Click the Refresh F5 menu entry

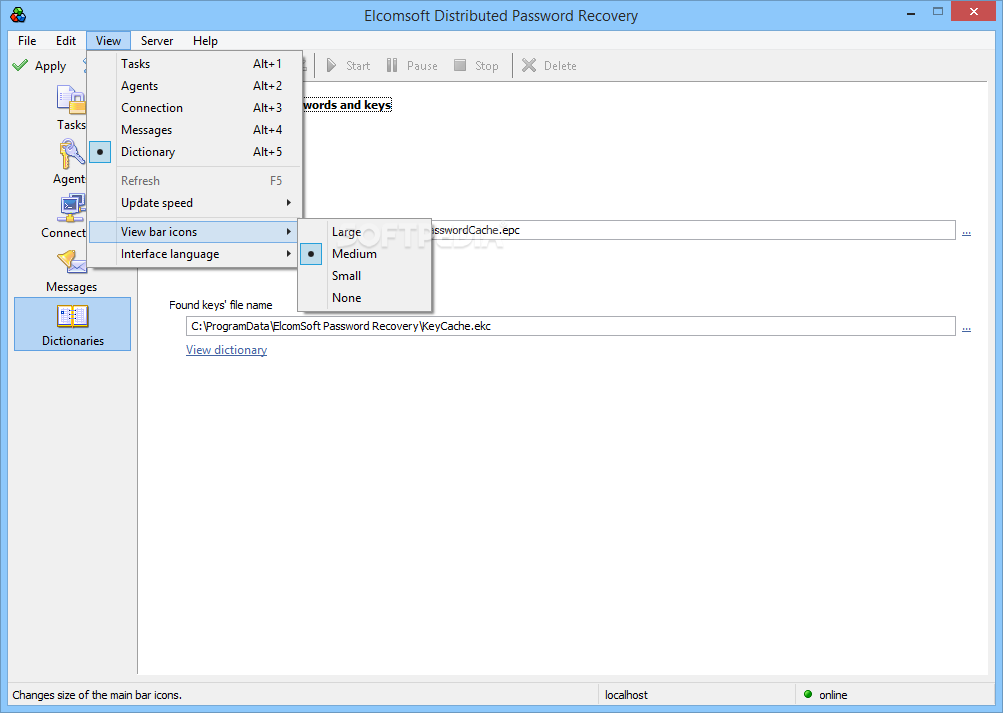(x=194, y=180)
